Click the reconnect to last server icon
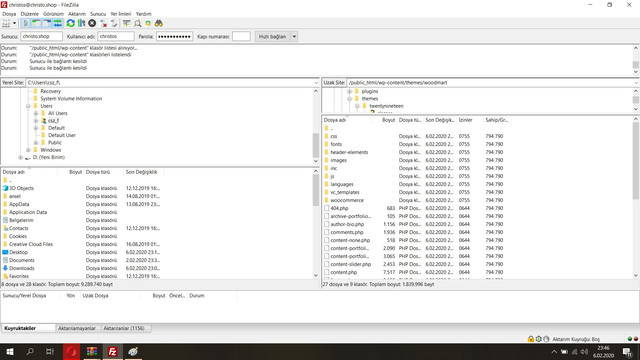640x360 pixels. [x=114, y=23]
